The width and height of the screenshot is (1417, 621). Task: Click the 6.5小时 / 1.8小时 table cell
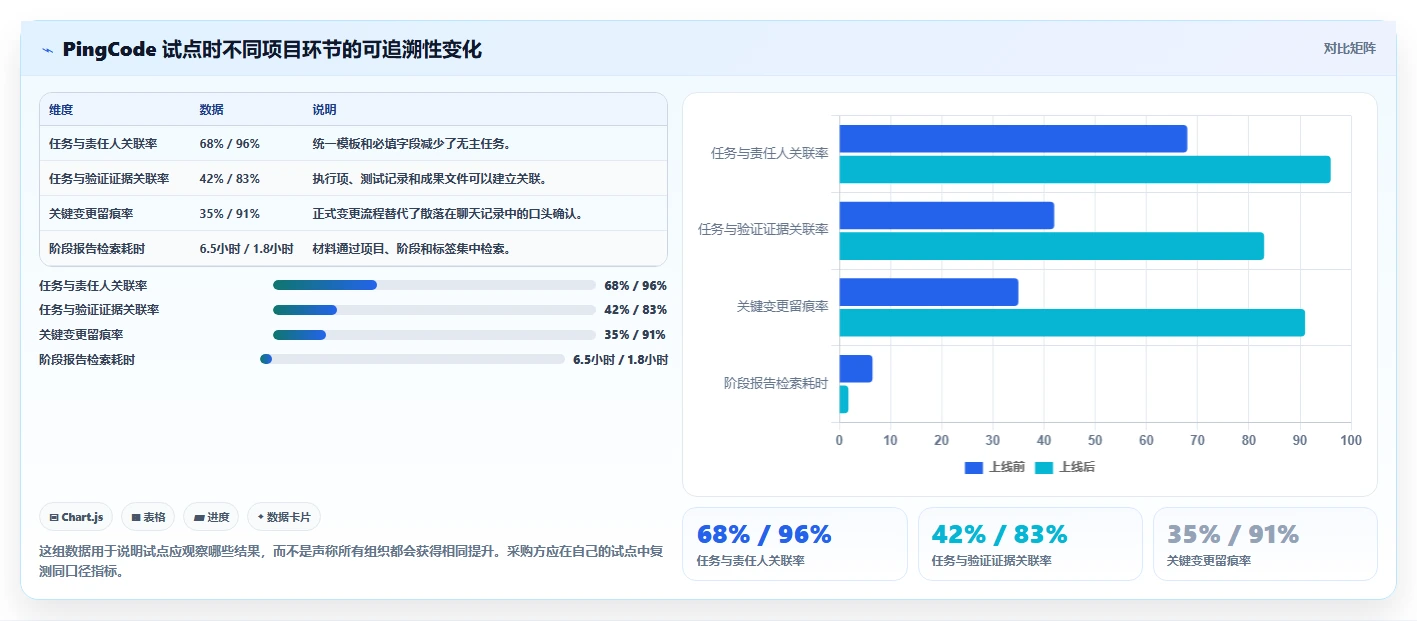click(246, 249)
